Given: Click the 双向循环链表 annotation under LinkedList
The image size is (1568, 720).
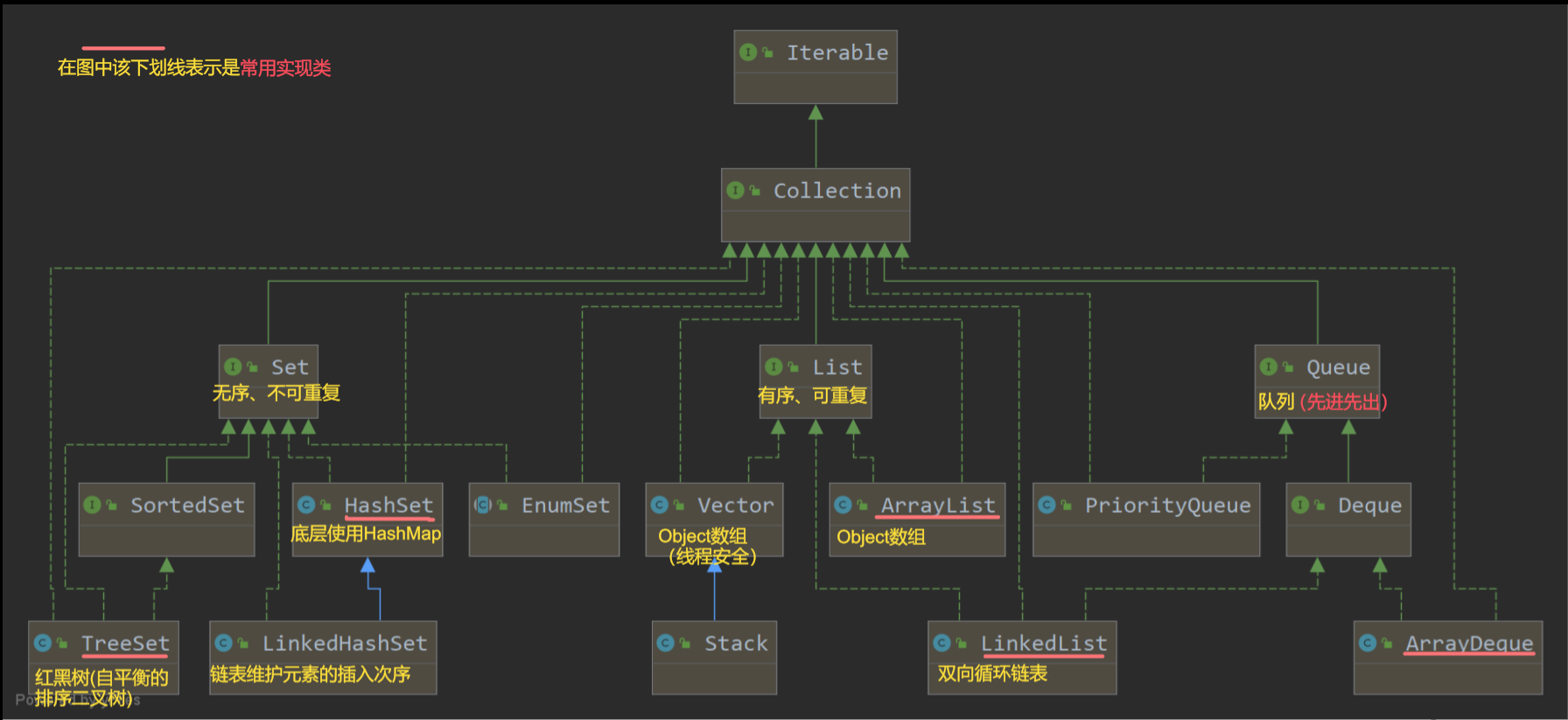Looking at the screenshot, I should (x=992, y=674).
